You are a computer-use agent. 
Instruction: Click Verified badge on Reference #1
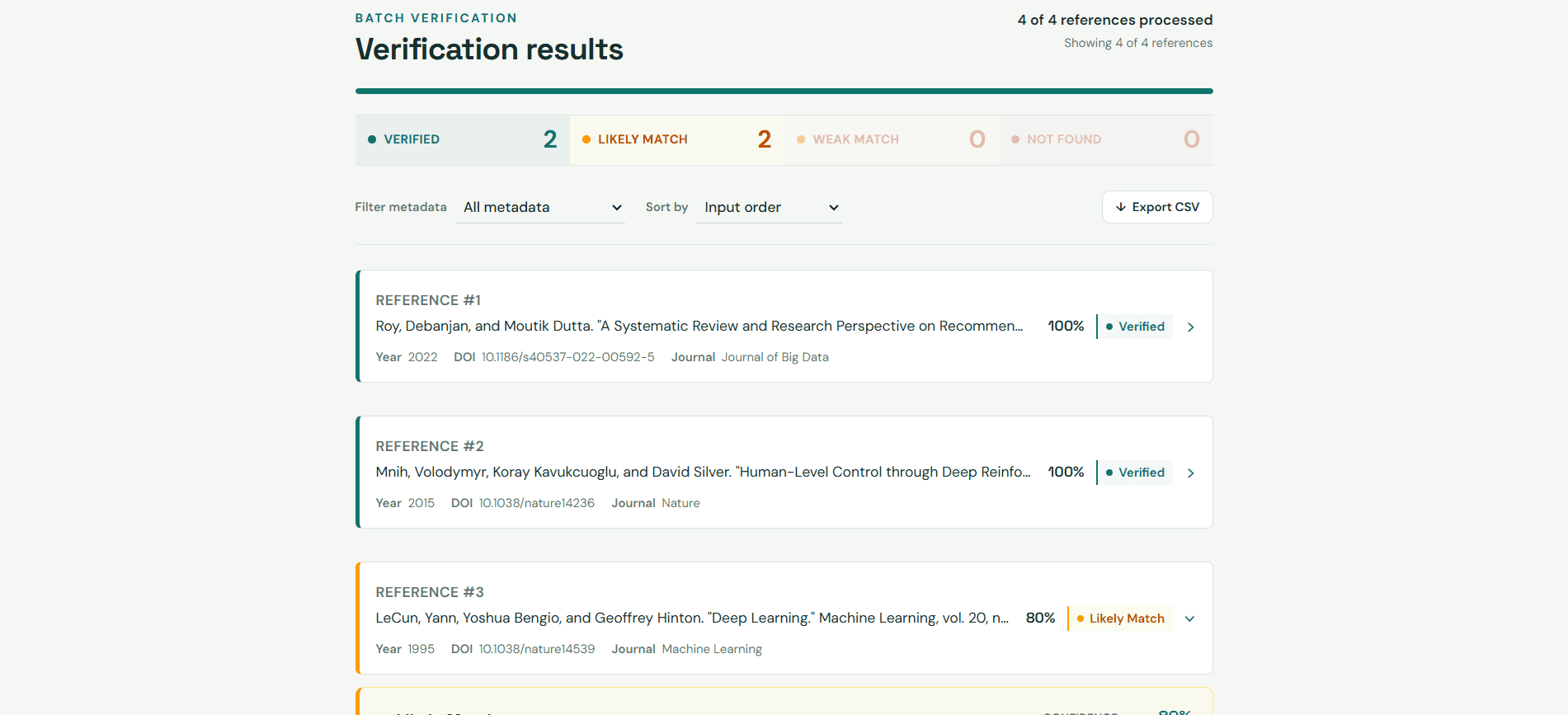(x=1135, y=327)
